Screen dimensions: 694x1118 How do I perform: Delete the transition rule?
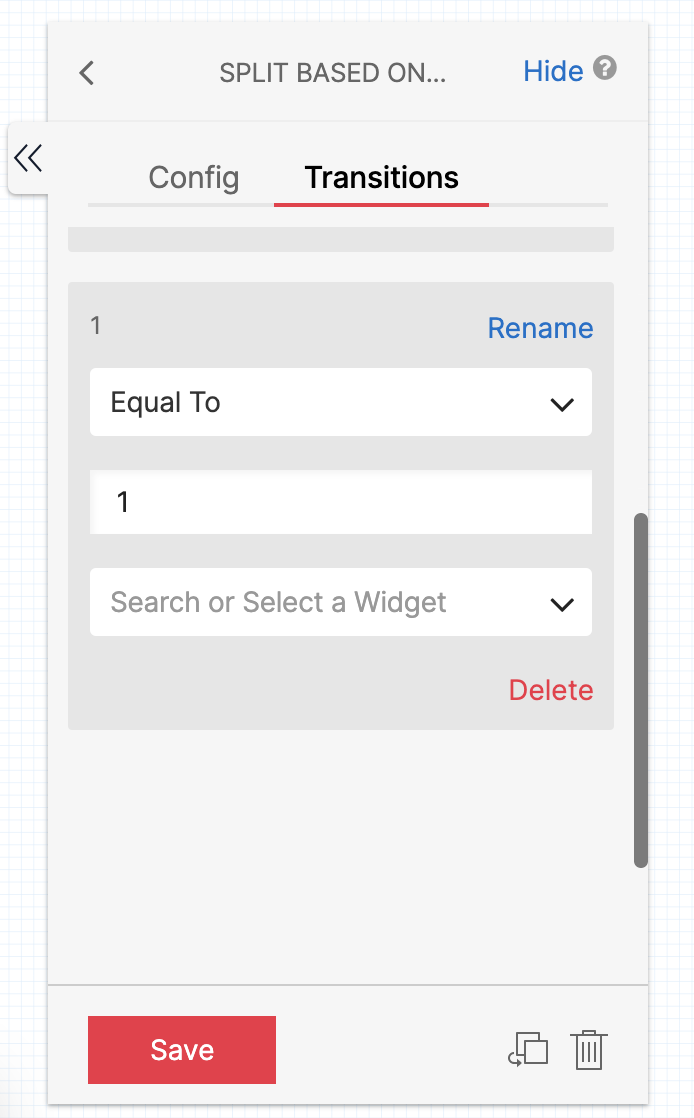(x=551, y=690)
